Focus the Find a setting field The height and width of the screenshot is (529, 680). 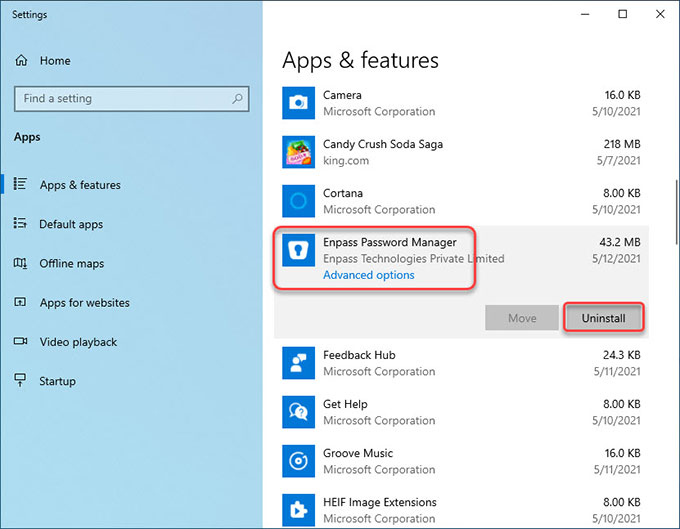tap(131, 99)
